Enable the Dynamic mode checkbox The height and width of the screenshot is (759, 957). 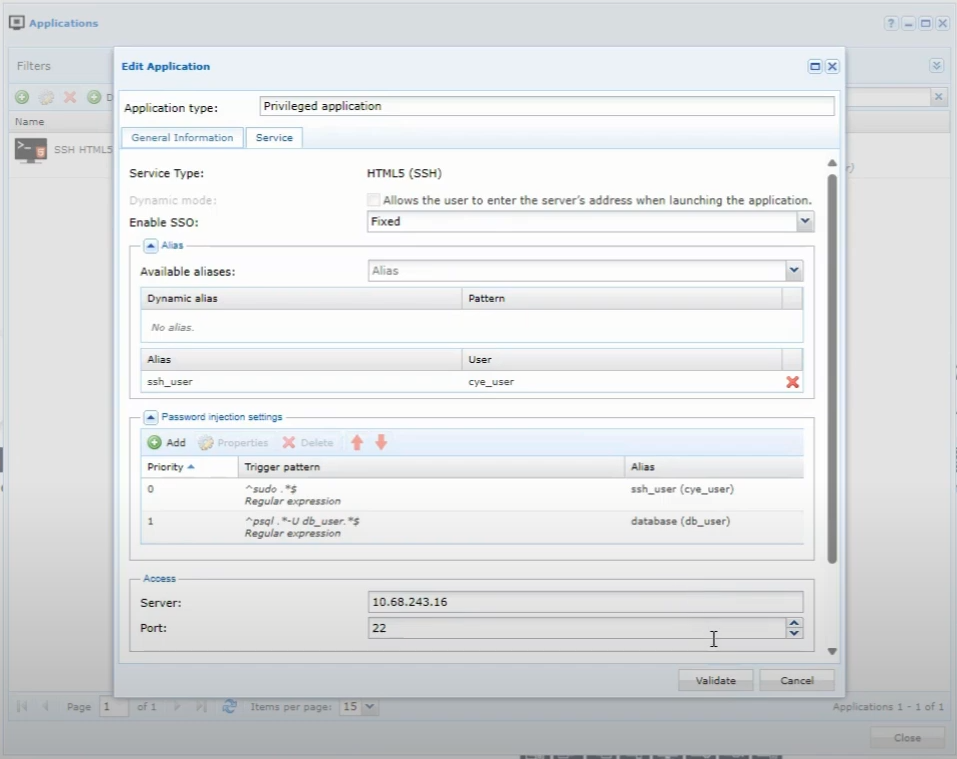[374, 200]
